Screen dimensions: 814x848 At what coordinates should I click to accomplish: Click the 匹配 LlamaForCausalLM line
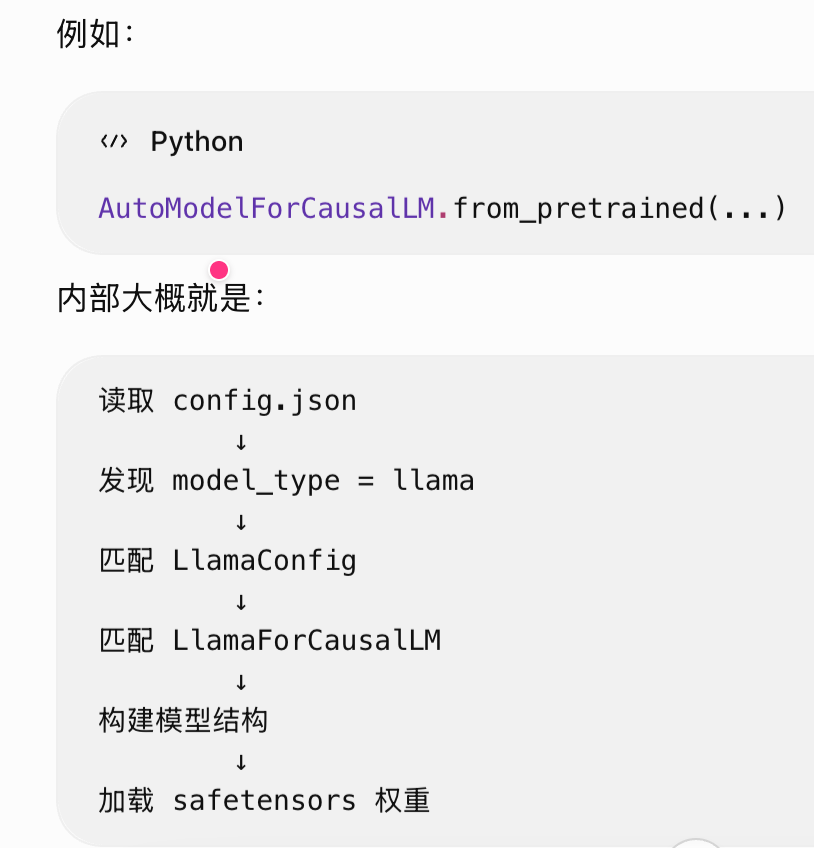(270, 641)
